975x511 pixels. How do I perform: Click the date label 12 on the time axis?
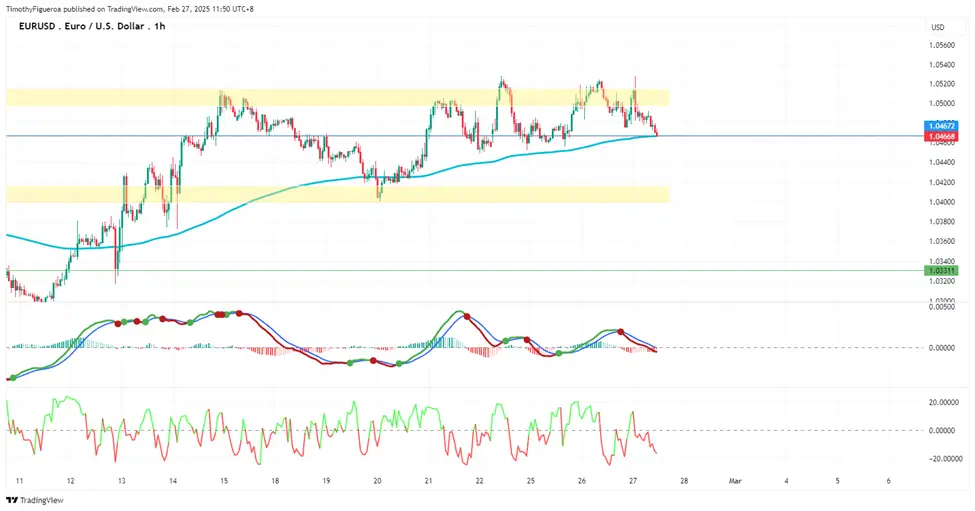click(70, 481)
